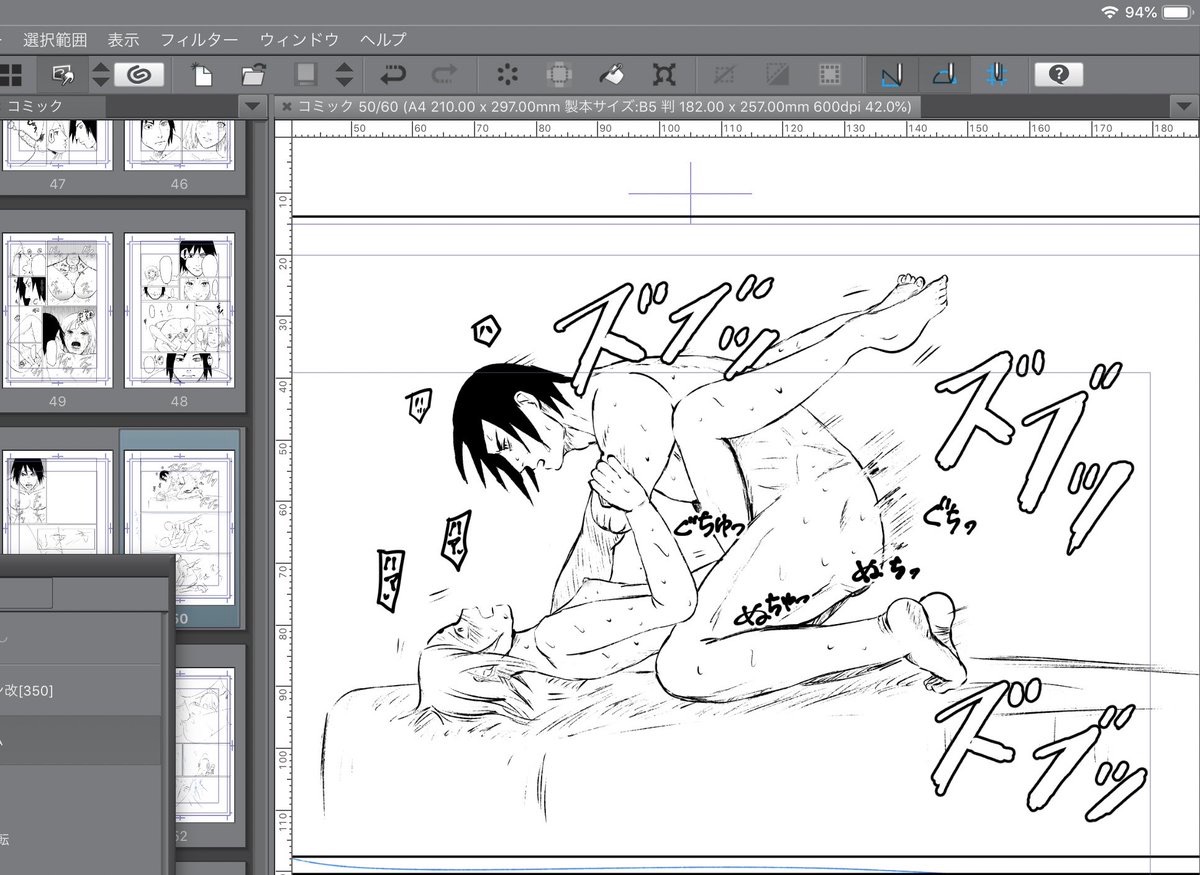Click the Clear (dotted circle) icon
The width and height of the screenshot is (1200, 875).
point(508,74)
